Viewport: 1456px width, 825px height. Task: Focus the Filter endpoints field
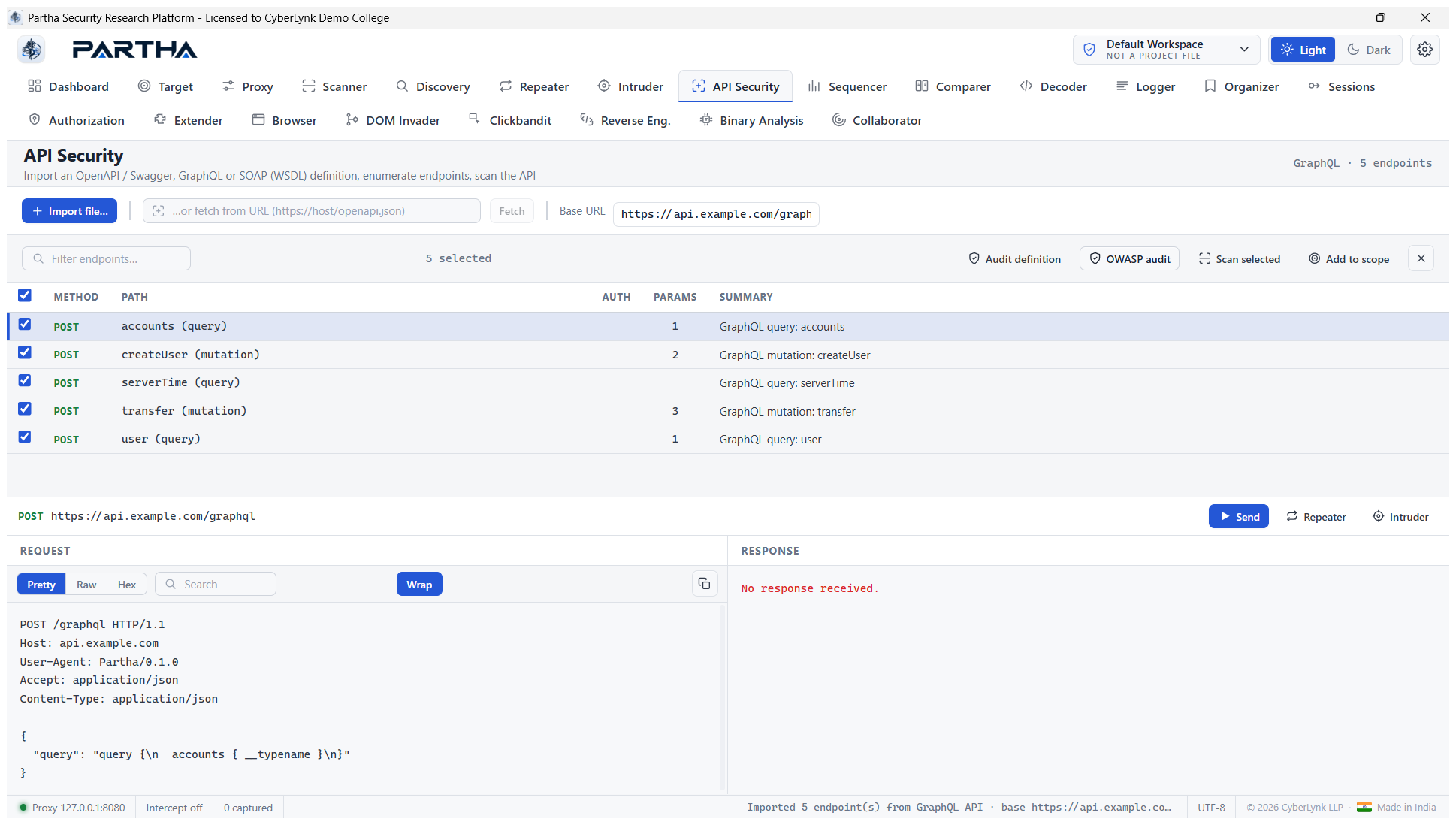(x=106, y=258)
